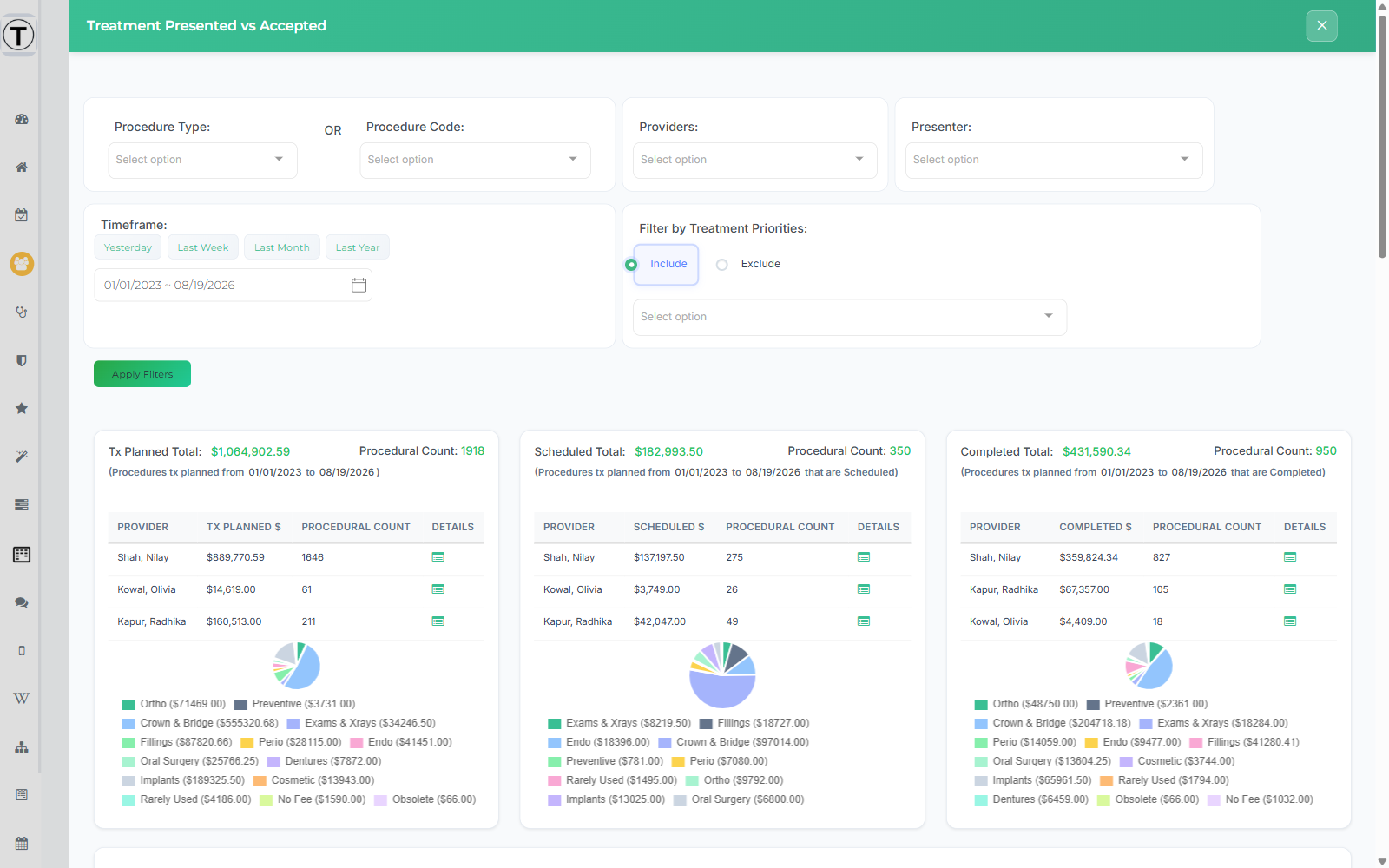The image size is (1389, 868).
Task: Open the Procedure Code dropdown
Action: pos(475,161)
